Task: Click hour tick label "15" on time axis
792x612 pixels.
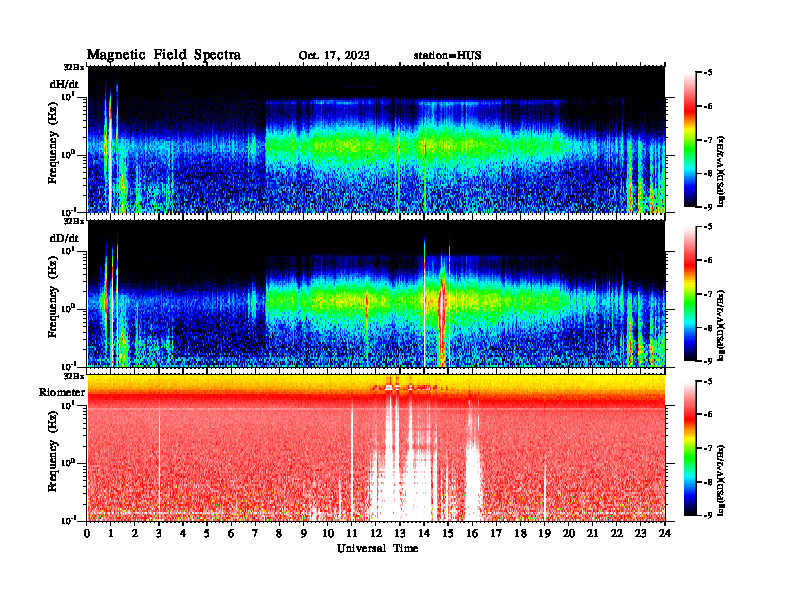Action: point(448,534)
